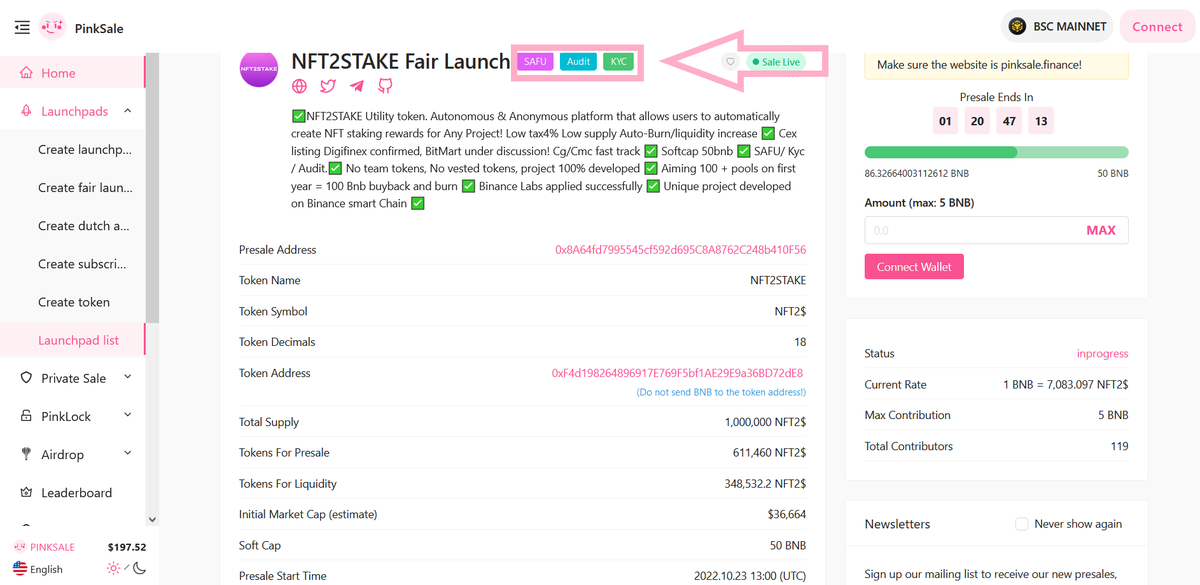Open Create token menu item
The image size is (1200, 585).
[74, 302]
